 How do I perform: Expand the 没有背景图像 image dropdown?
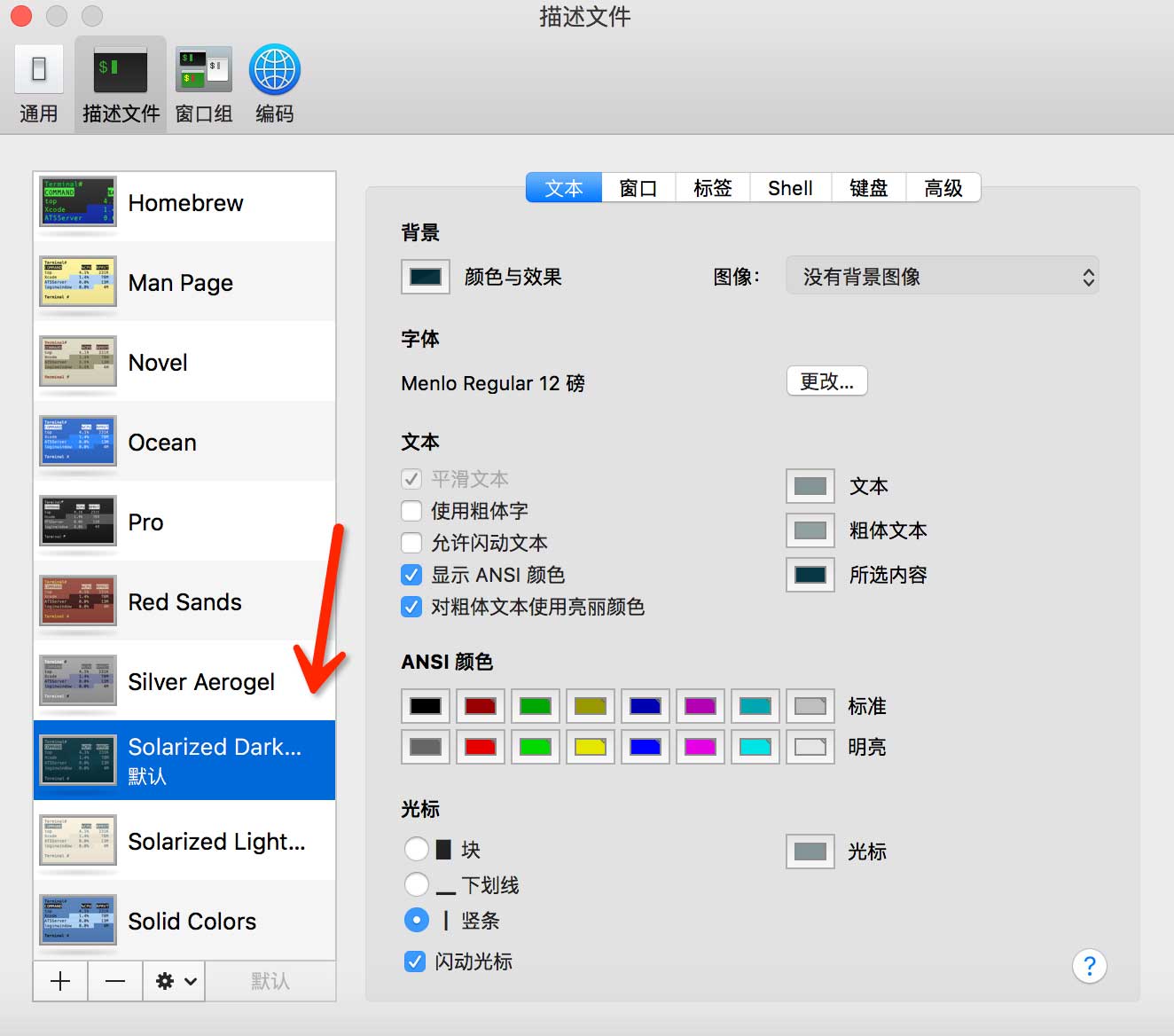[x=942, y=277]
